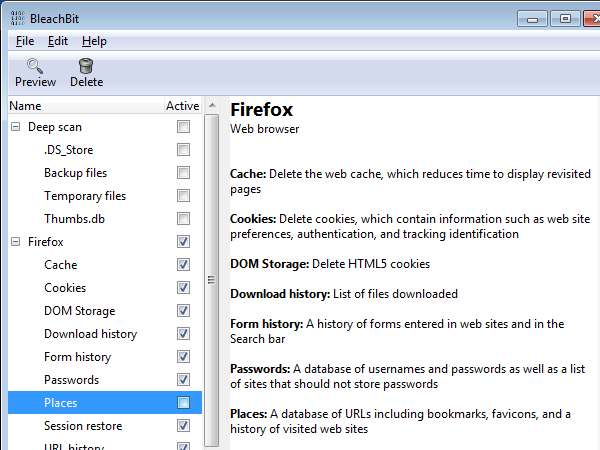
Task: Uncheck the Passwords checkbox
Action: tap(183, 380)
